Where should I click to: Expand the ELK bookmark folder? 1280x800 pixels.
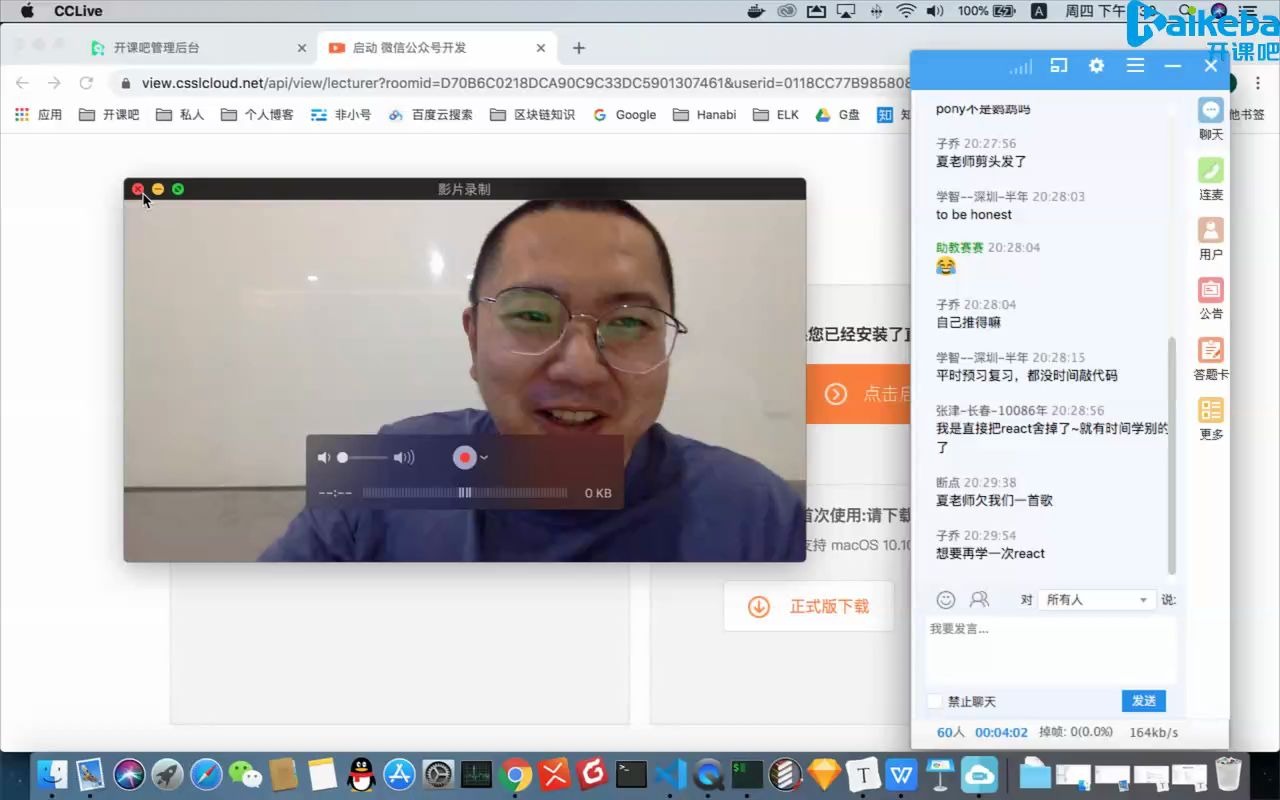(776, 115)
